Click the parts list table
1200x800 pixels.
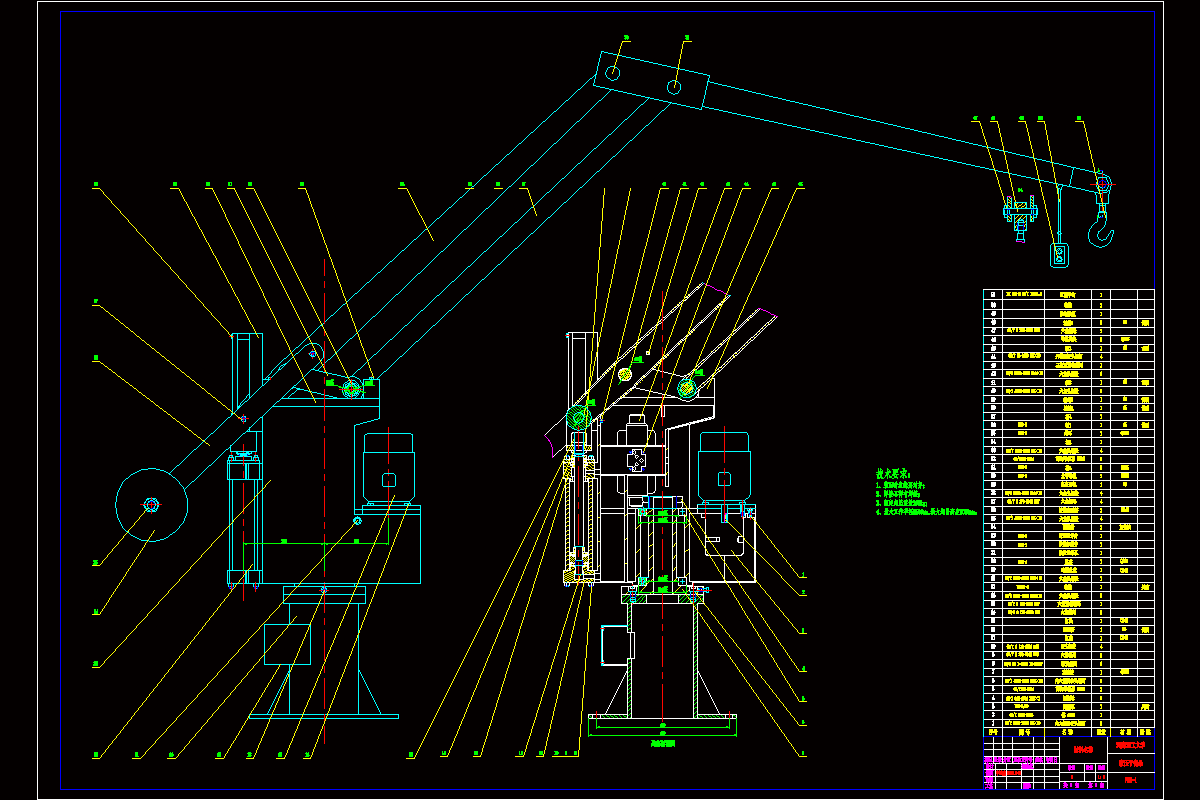(1069, 512)
